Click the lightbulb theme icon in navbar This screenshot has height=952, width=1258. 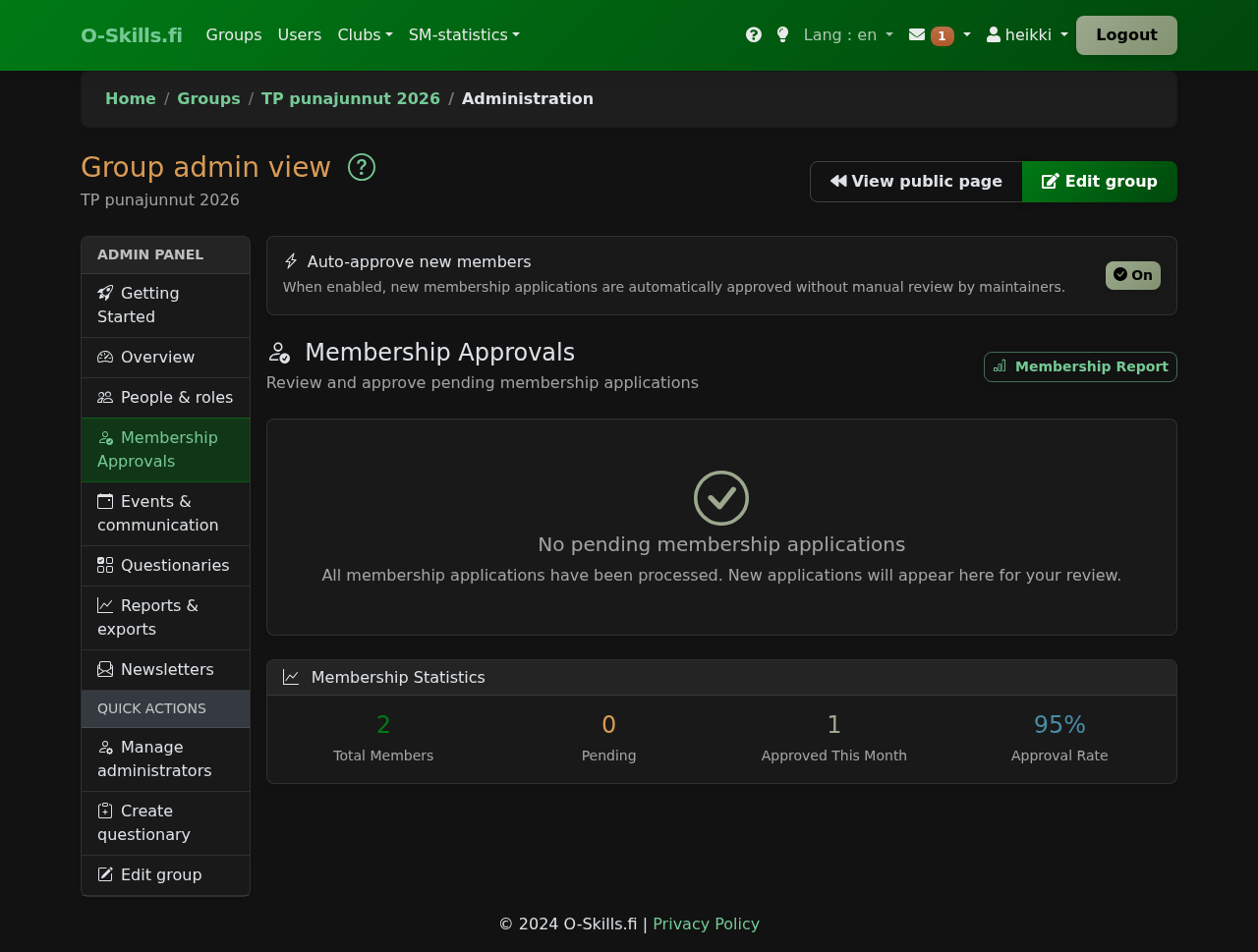click(x=782, y=35)
